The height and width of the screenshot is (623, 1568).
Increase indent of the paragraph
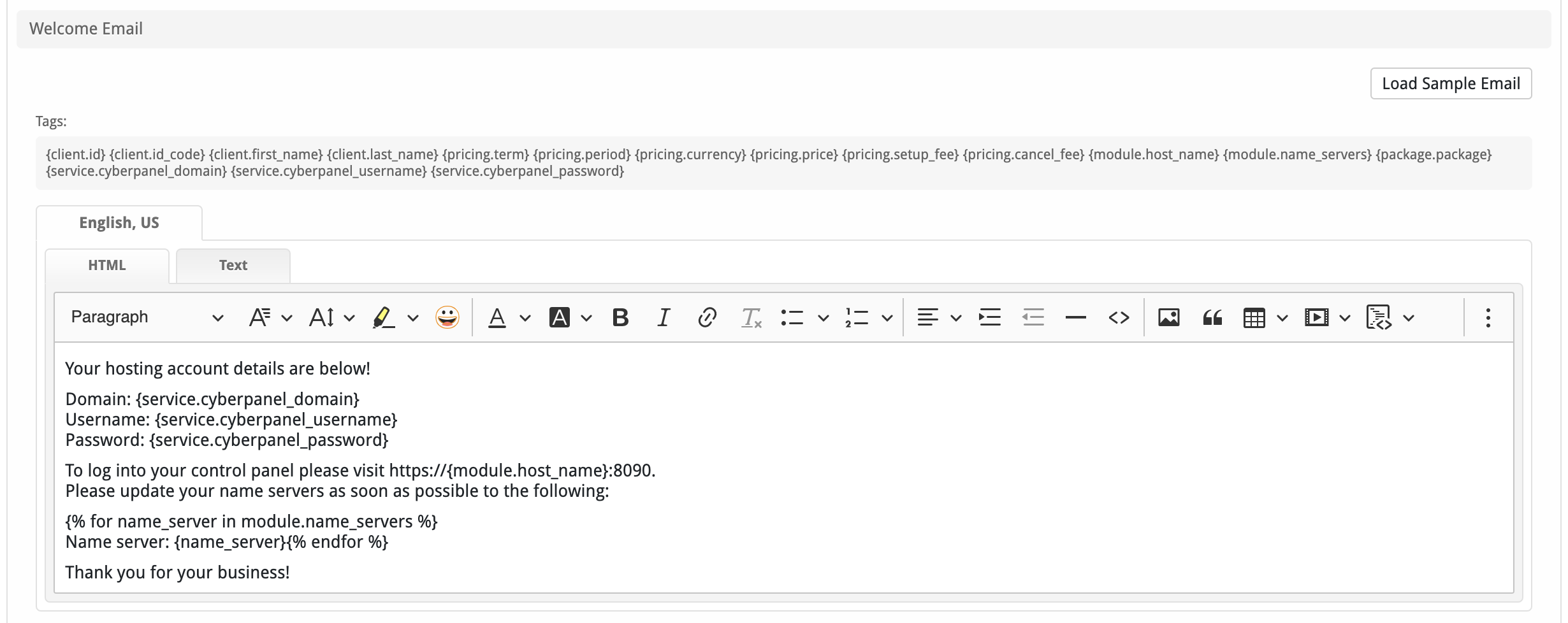coord(989,317)
